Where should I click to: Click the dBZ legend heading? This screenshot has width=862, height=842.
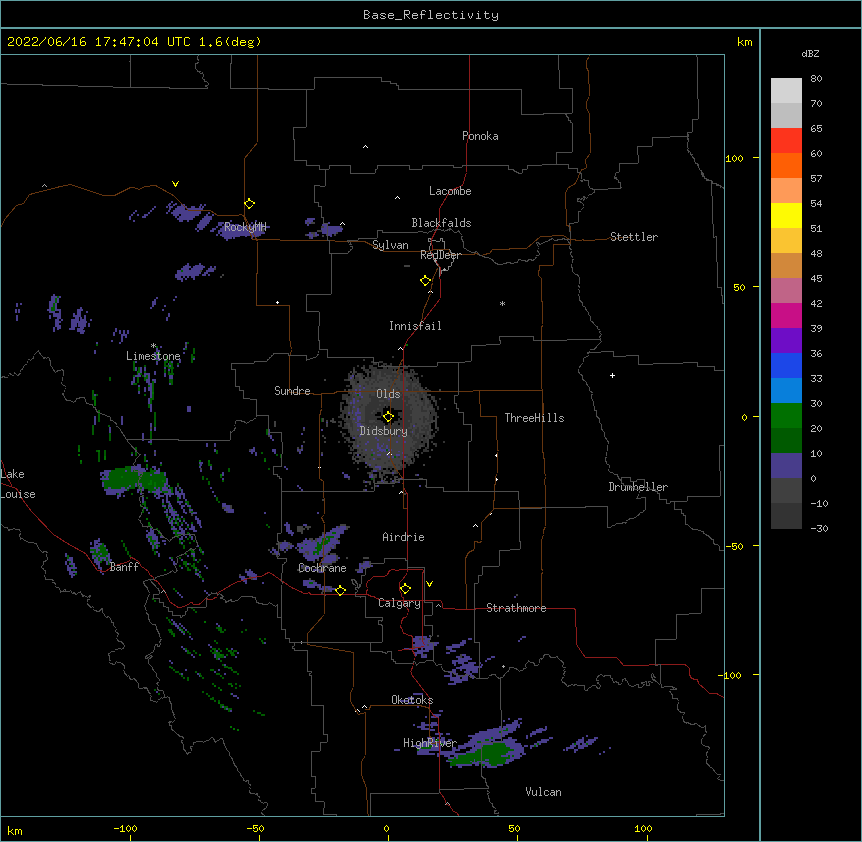point(810,54)
